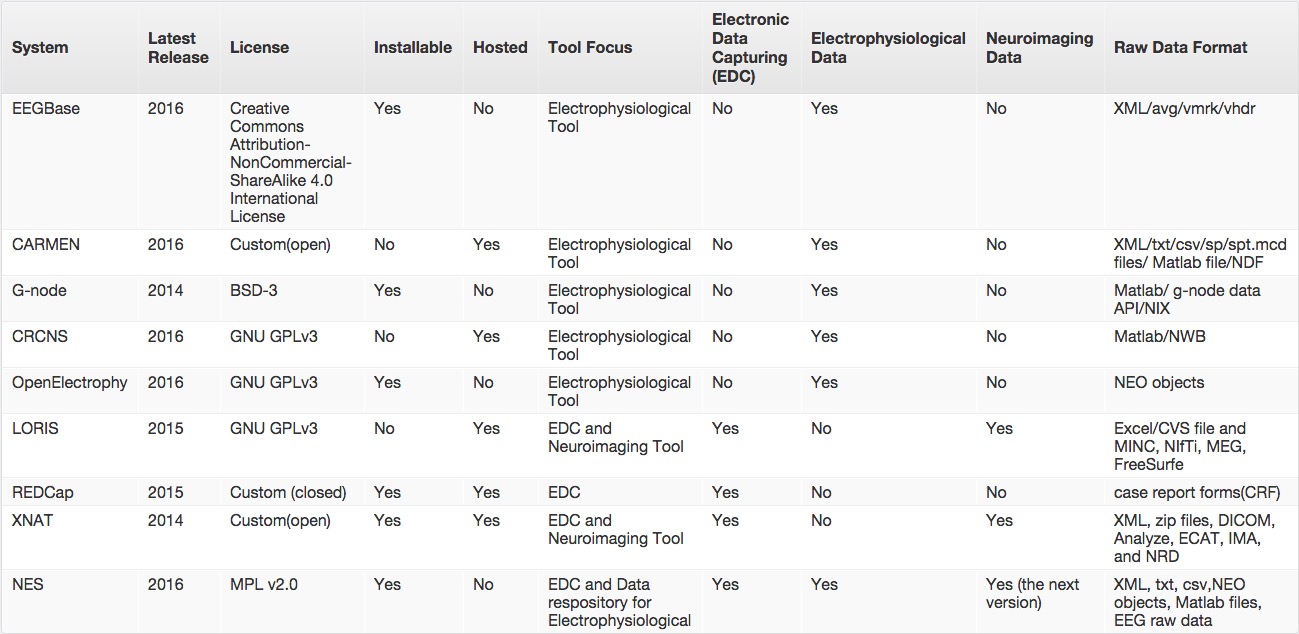Click the Tool Focus column header

click(590, 47)
